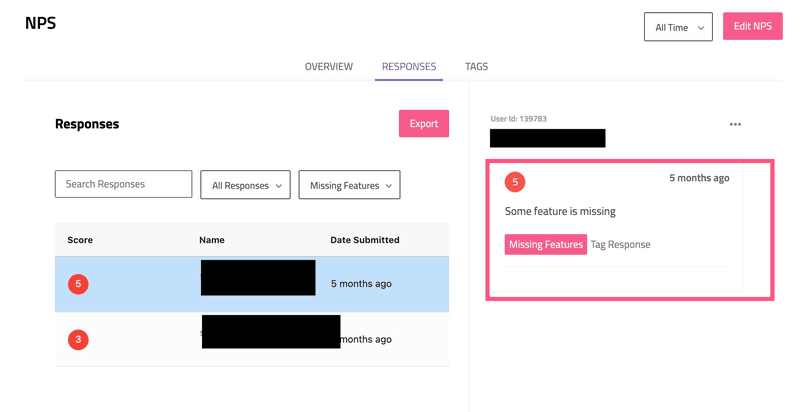Click the Name column header
The width and height of the screenshot is (800, 412).
coord(211,240)
